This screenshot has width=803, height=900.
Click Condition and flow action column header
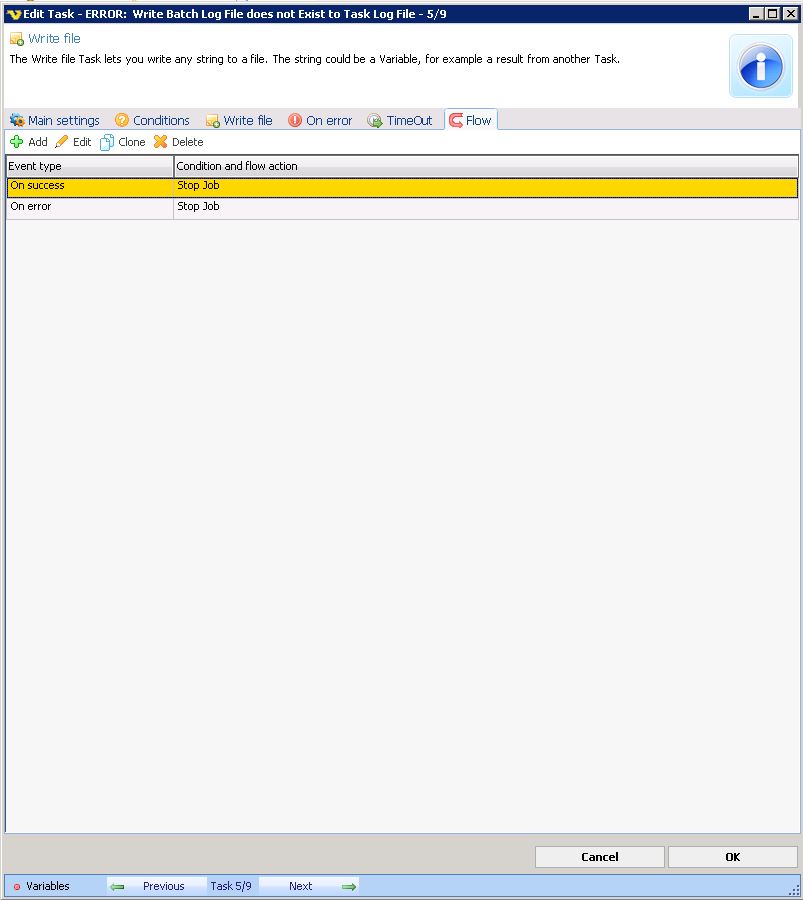point(485,166)
